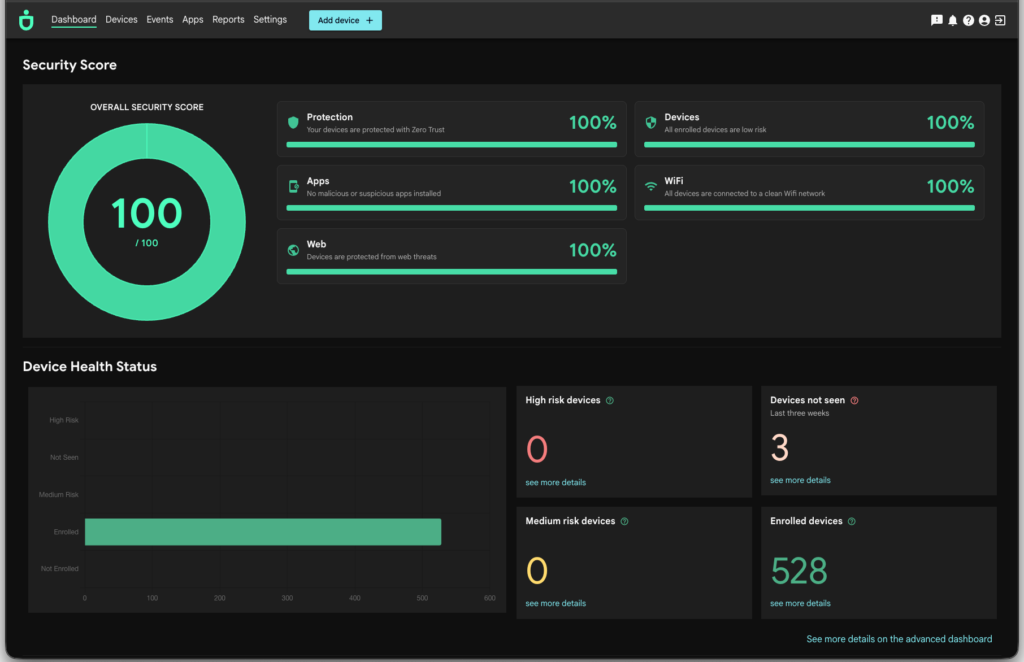Open the user account profile icon
The height and width of the screenshot is (662, 1024).
tap(984, 20)
